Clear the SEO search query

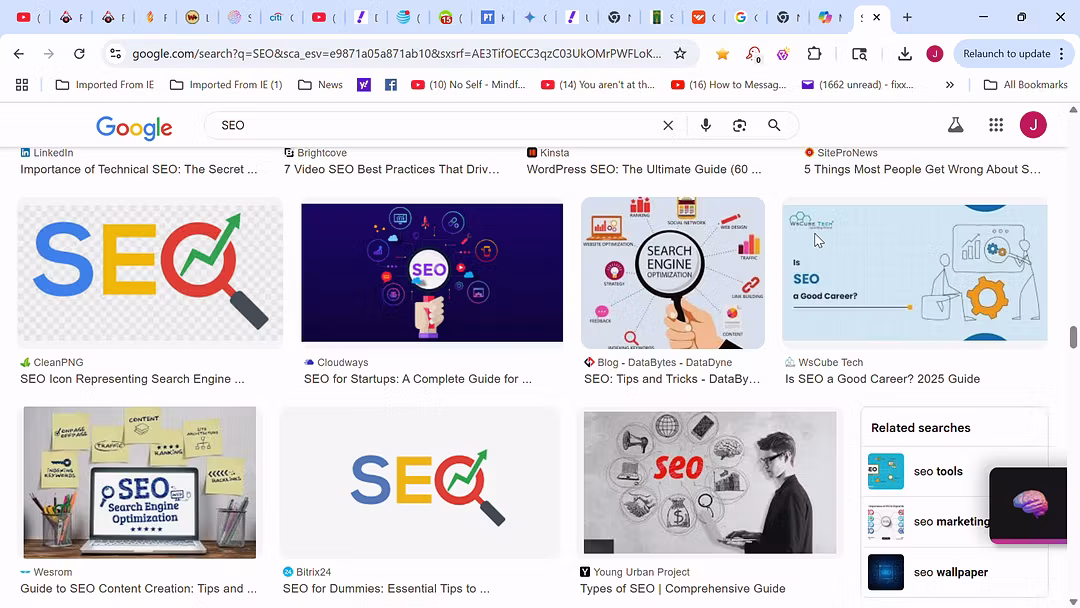(668, 125)
